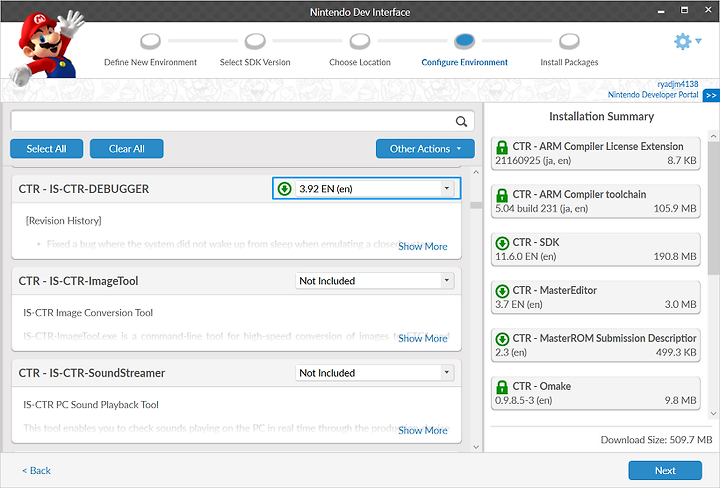720x488 pixels.
Task: Click download icon on CTR - SDK card
Action: click(502, 243)
